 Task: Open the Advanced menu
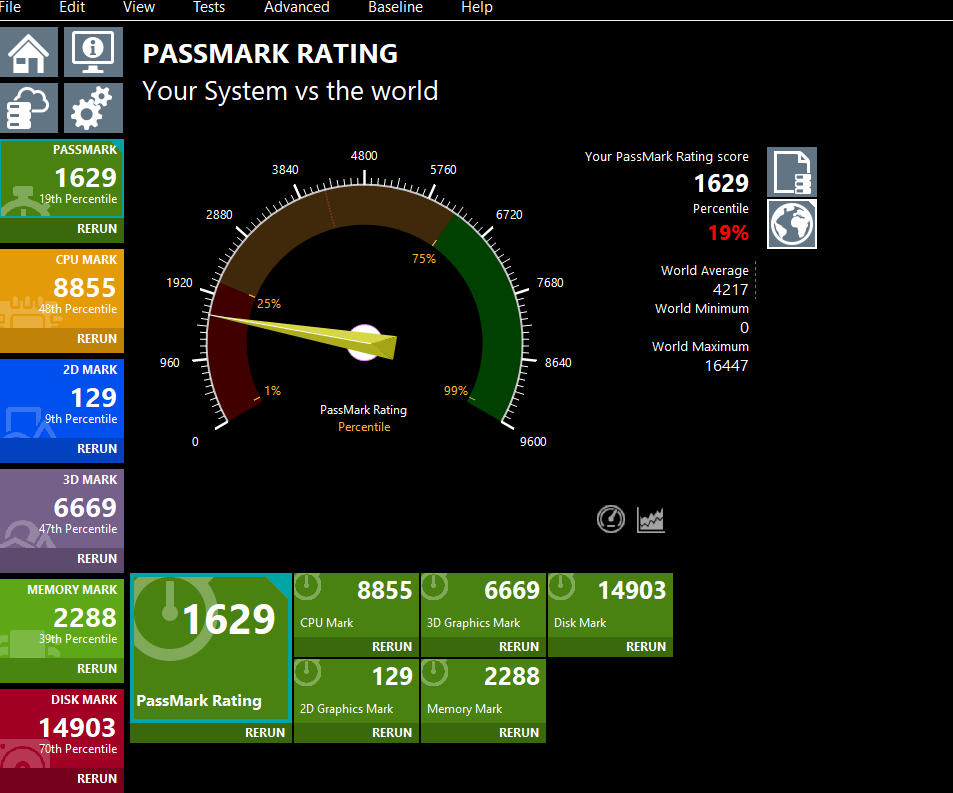(x=297, y=7)
